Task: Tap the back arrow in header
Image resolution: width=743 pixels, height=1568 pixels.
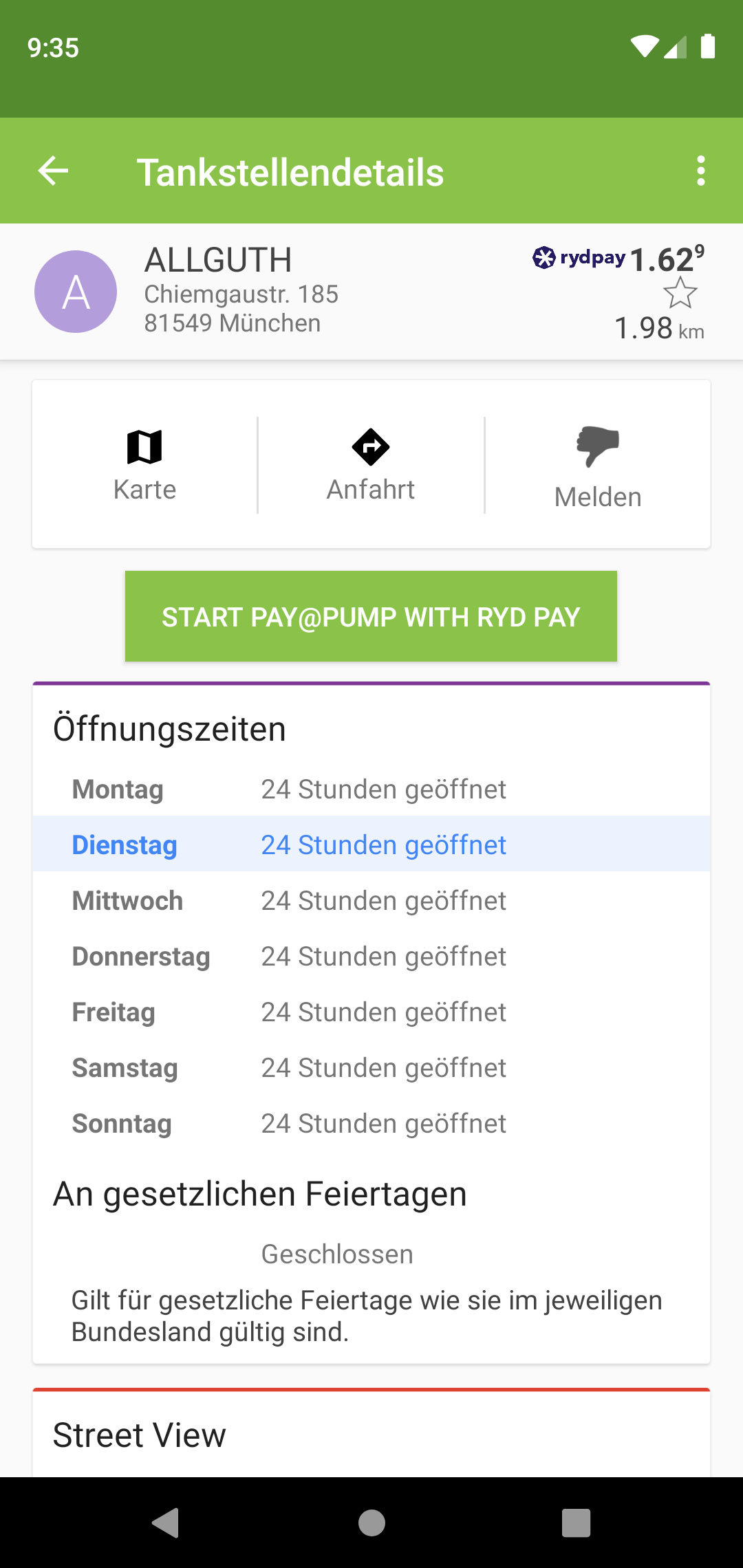Action: 54,171
